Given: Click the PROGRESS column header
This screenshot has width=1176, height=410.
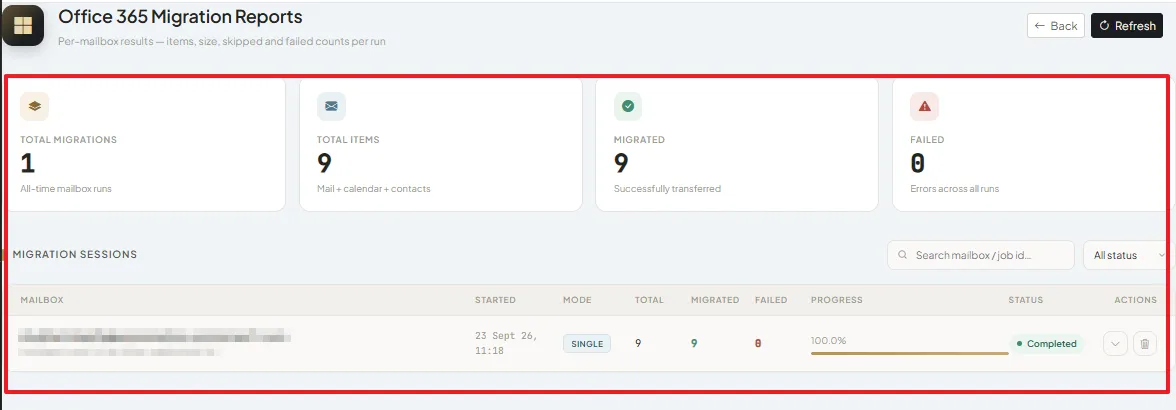Looking at the screenshot, I should point(836,300).
